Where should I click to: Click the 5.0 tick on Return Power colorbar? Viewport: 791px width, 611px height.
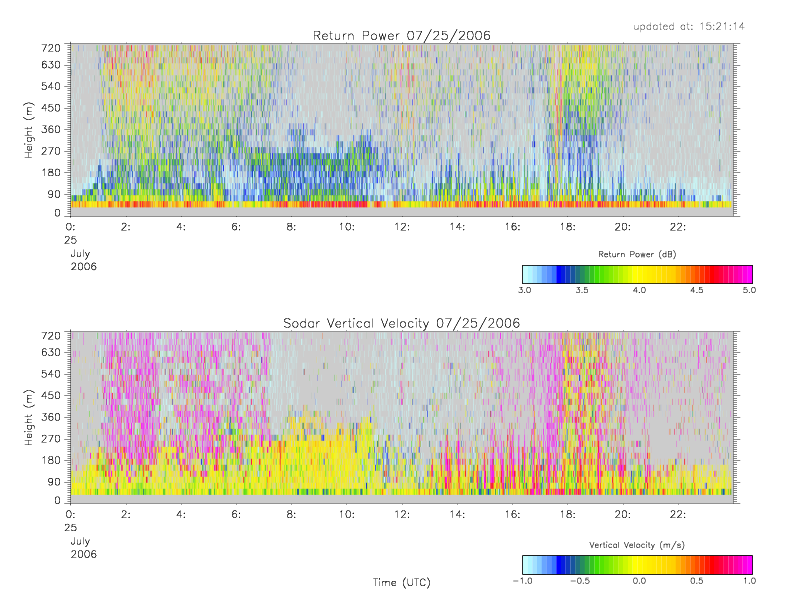click(749, 290)
